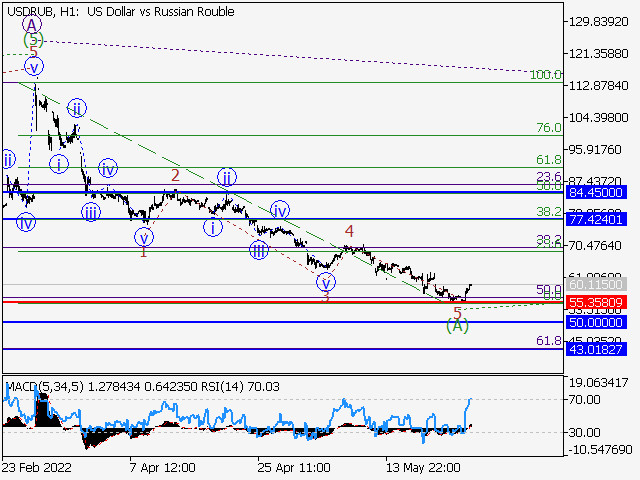Select the green (5) wave label
Image resolution: width=640 pixels, height=480 pixels.
33,40
